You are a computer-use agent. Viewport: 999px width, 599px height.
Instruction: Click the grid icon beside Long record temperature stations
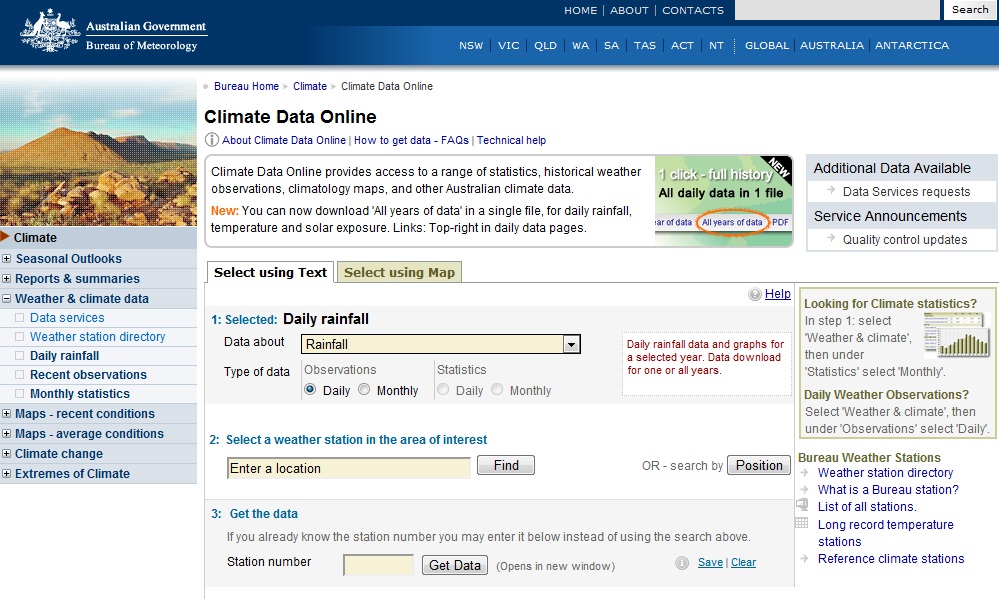tap(802, 524)
